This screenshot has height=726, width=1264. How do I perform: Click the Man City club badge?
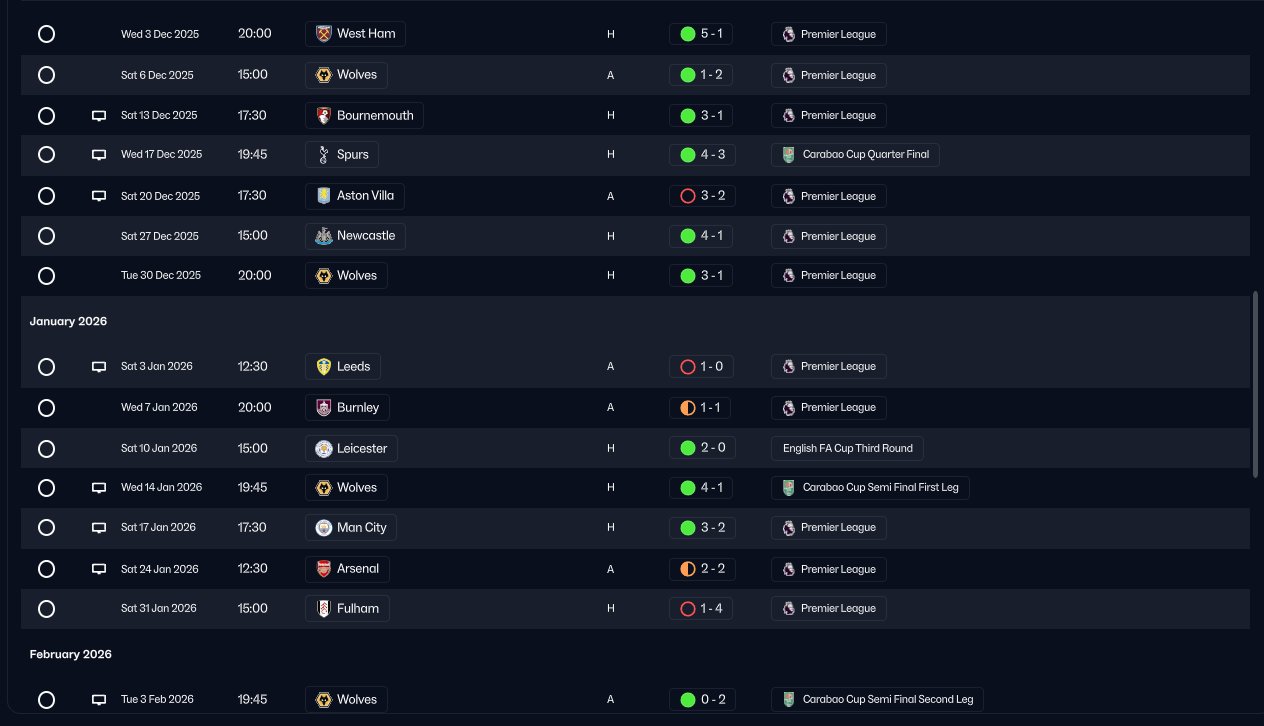click(323, 527)
